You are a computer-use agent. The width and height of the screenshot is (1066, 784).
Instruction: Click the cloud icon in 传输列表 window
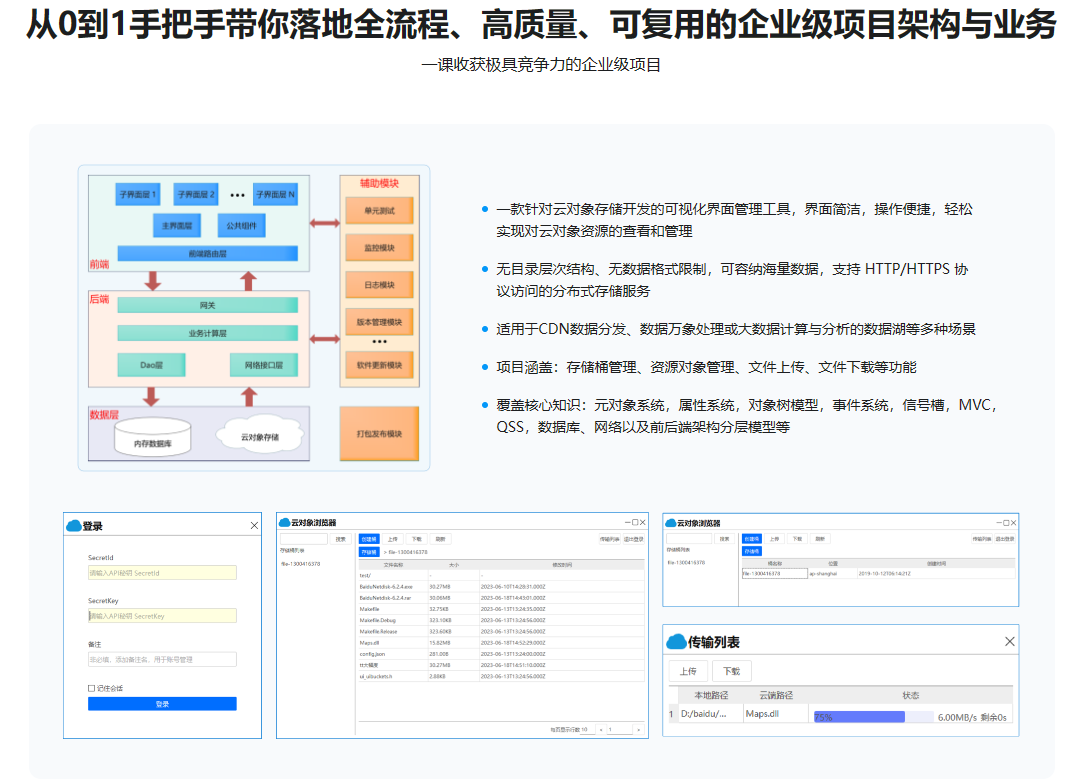(x=675, y=641)
